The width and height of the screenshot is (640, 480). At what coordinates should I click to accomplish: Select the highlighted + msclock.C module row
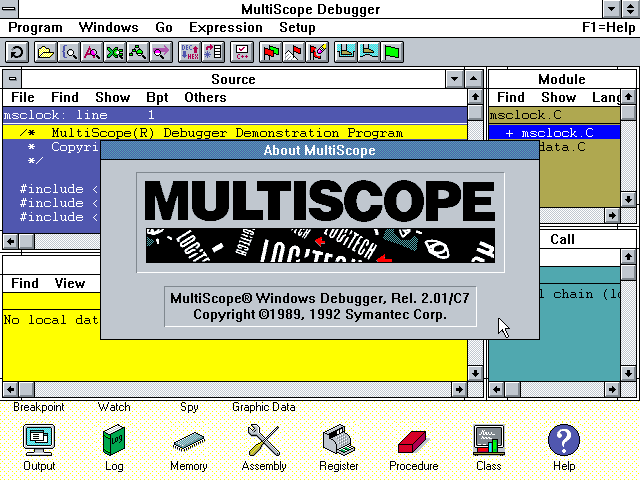coord(554,133)
